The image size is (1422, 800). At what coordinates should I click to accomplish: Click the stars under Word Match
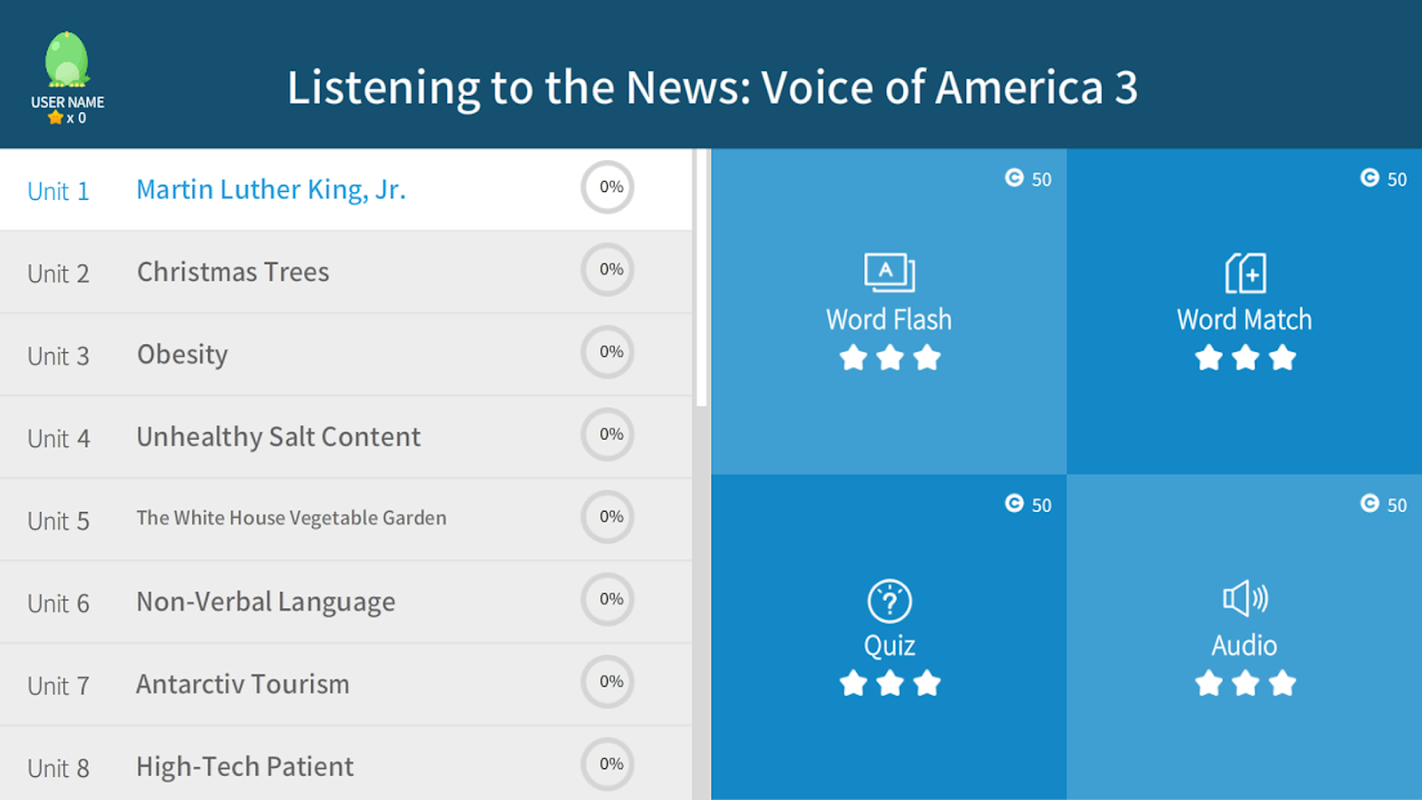(x=1245, y=357)
